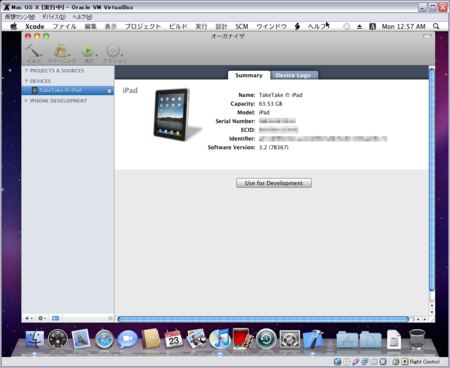The image size is (450, 368).
Task: Open the プロジェクト menu
Action: [x=143, y=27]
